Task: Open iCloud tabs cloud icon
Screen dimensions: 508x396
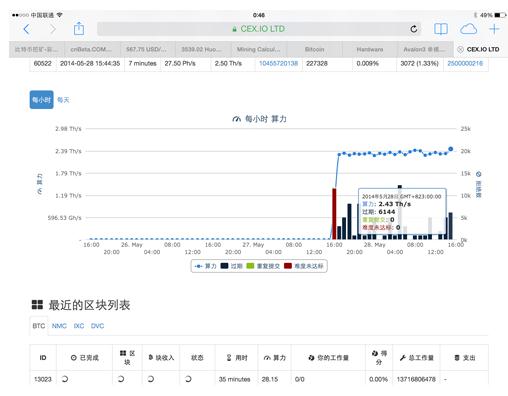Action: tap(468, 29)
